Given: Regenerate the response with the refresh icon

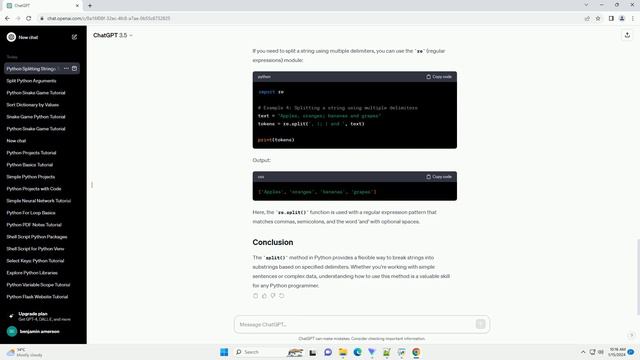Looking at the screenshot, I should tap(282, 296).
